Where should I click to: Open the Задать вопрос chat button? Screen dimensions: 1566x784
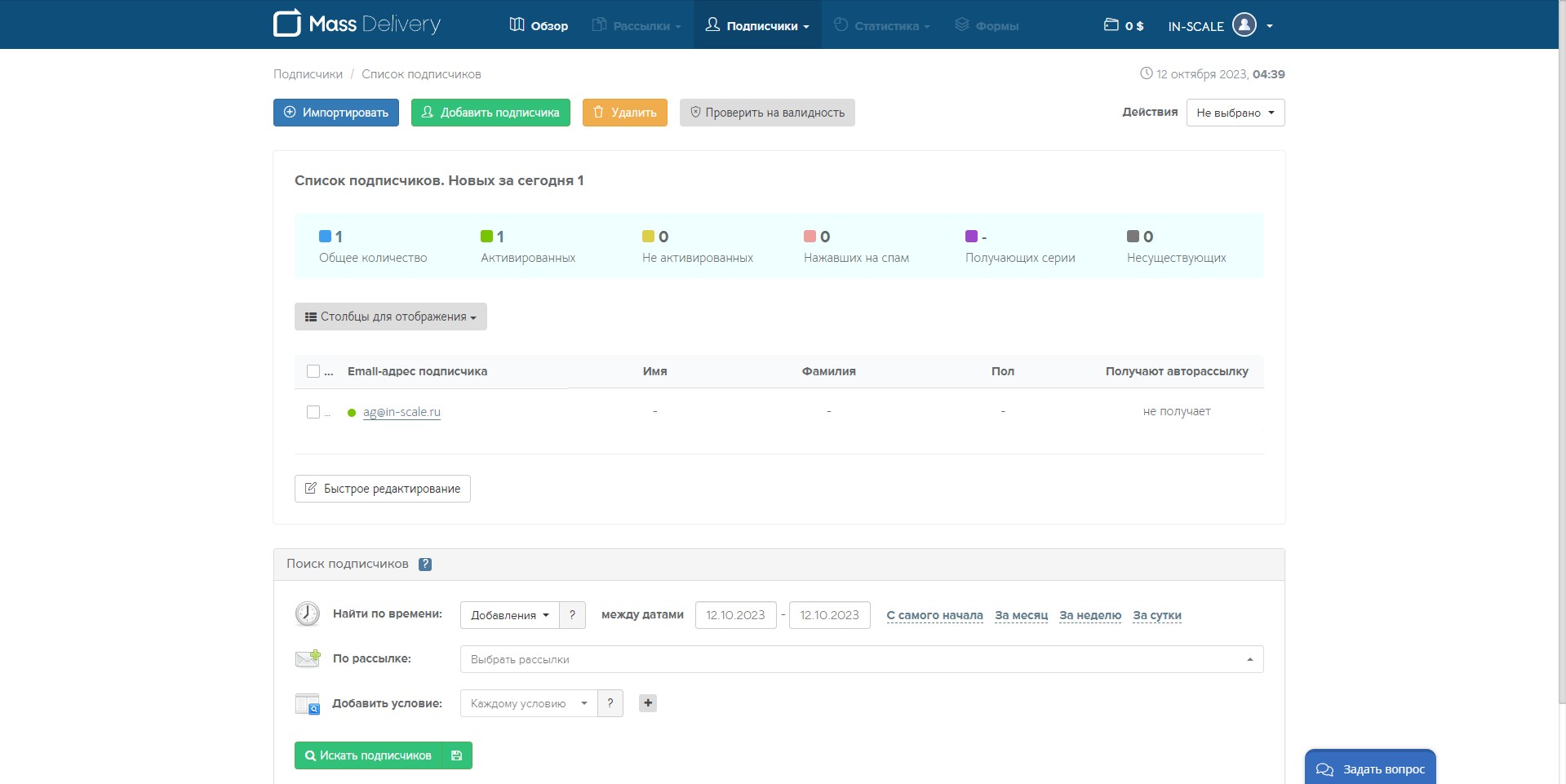pos(1370,768)
